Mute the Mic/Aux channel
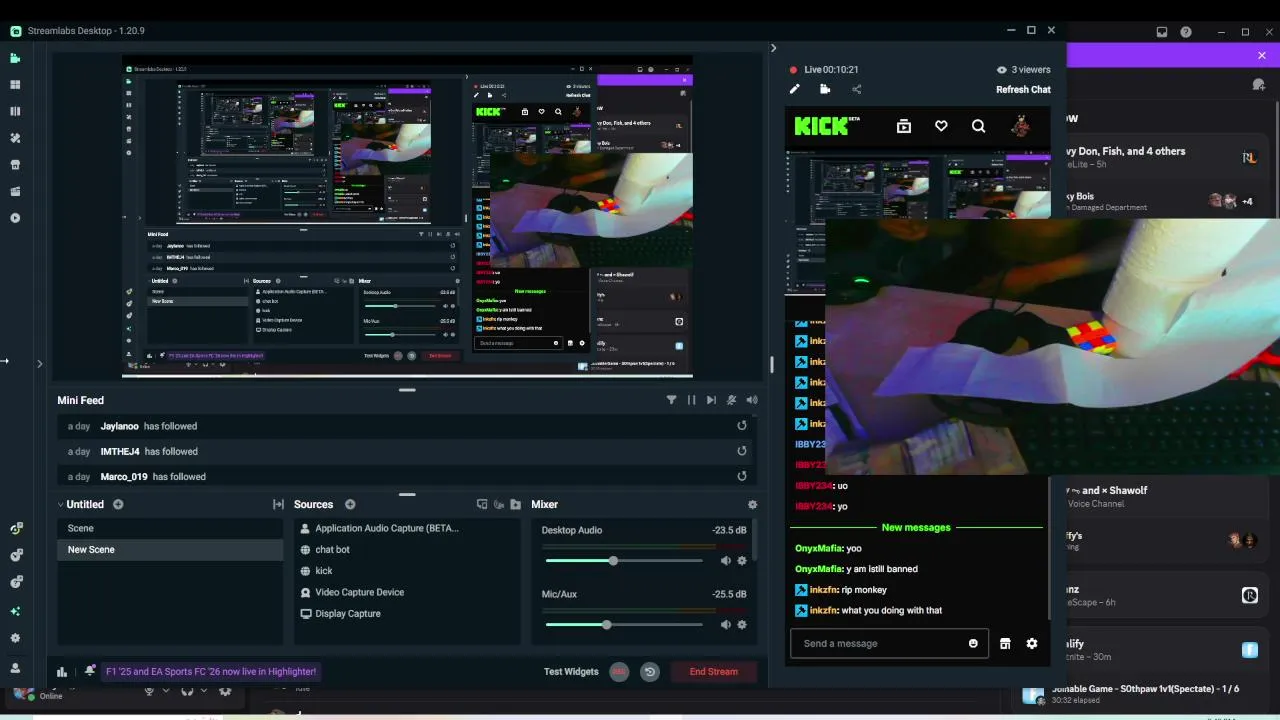The image size is (1280, 720). click(726, 625)
